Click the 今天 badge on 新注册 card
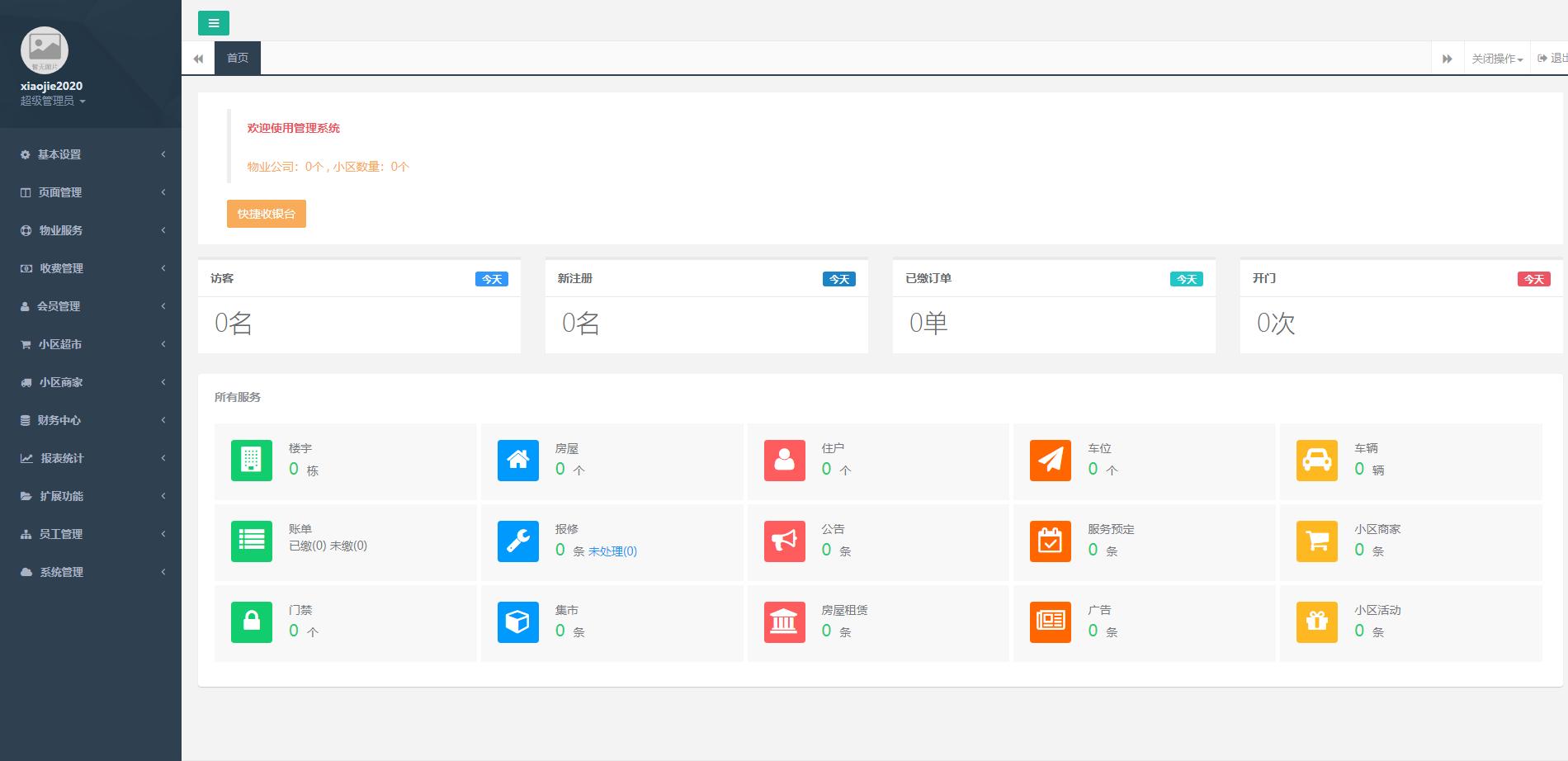This screenshot has width=1568, height=761. [x=839, y=279]
